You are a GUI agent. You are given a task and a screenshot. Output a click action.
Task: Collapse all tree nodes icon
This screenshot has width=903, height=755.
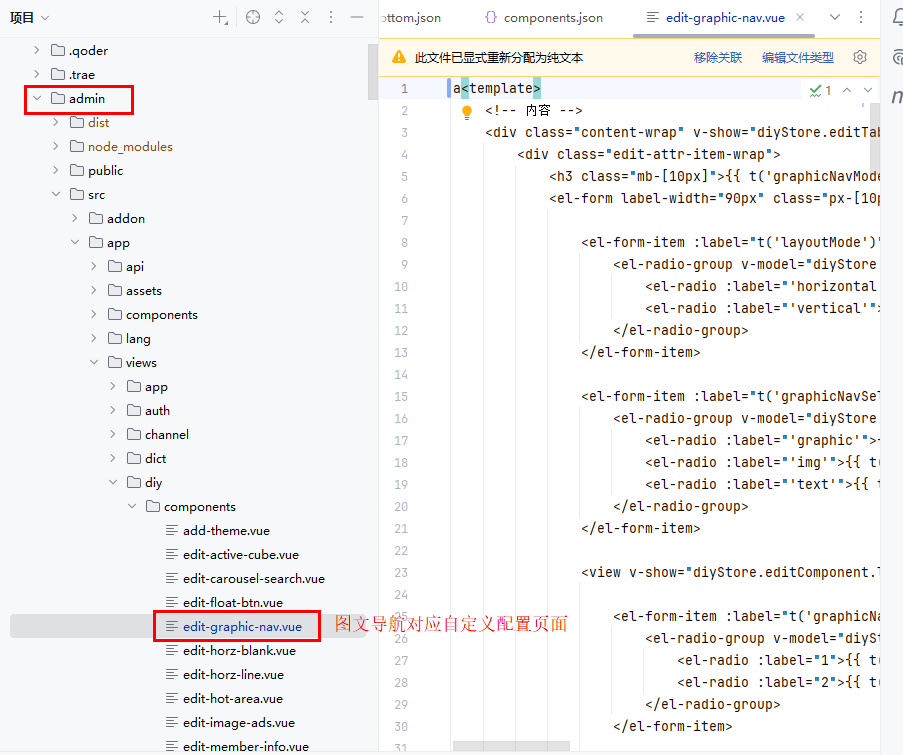(305, 18)
